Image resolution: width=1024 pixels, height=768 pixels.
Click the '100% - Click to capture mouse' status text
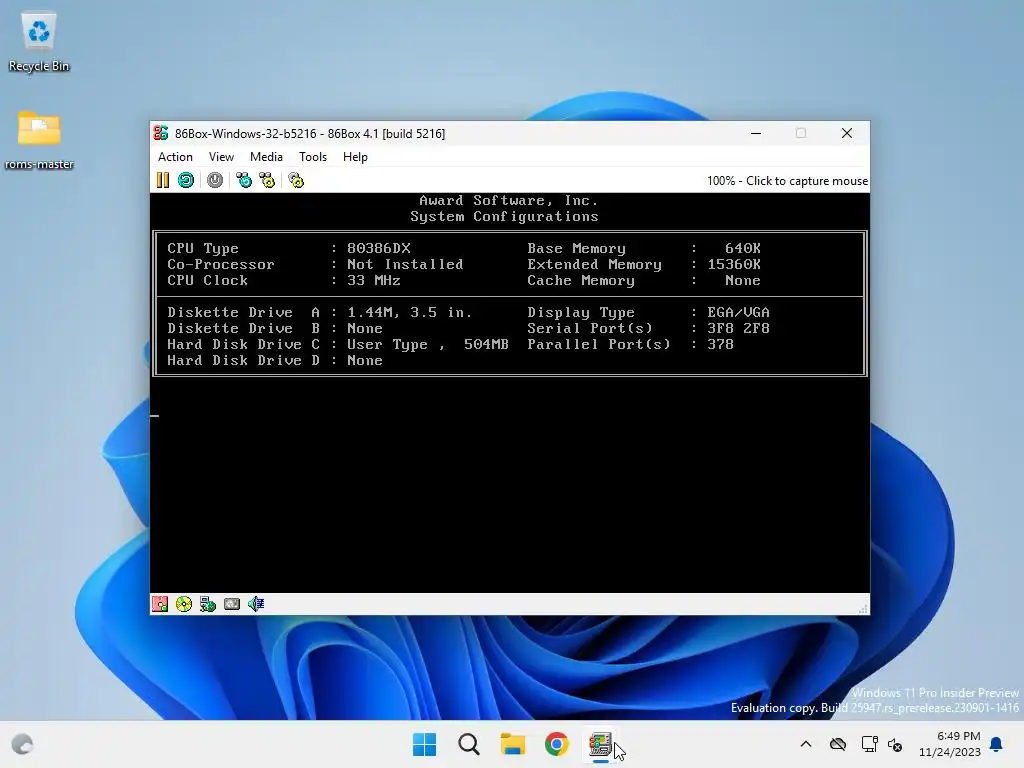point(788,181)
